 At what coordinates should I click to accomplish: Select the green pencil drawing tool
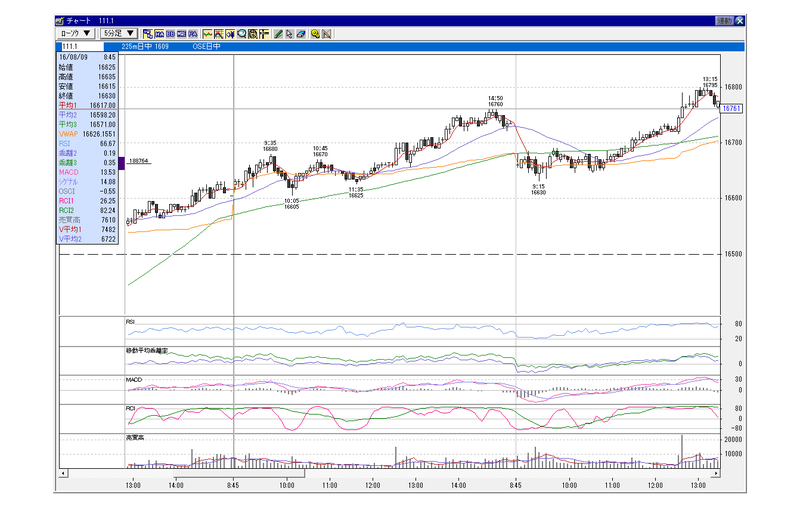click(278, 34)
